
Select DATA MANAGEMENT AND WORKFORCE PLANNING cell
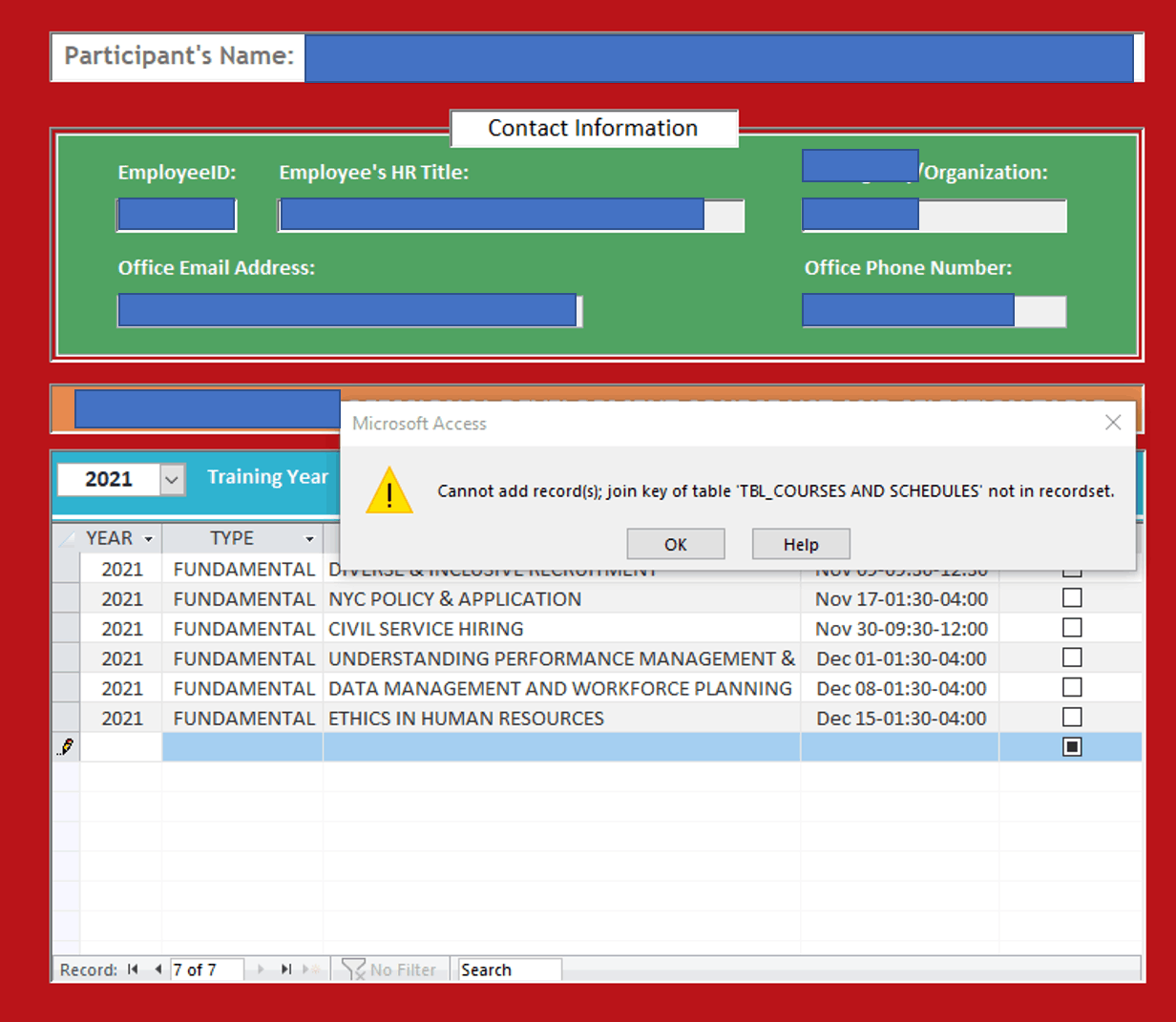point(561,688)
